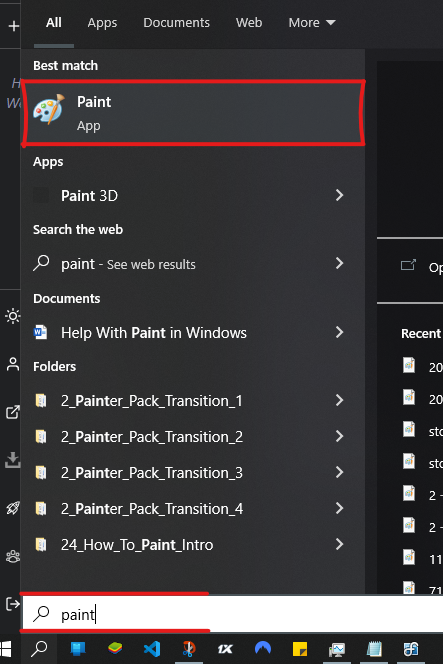Screen dimensions: 443x664
Task: Open the More filter dropdown
Action: [x=312, y=22]
